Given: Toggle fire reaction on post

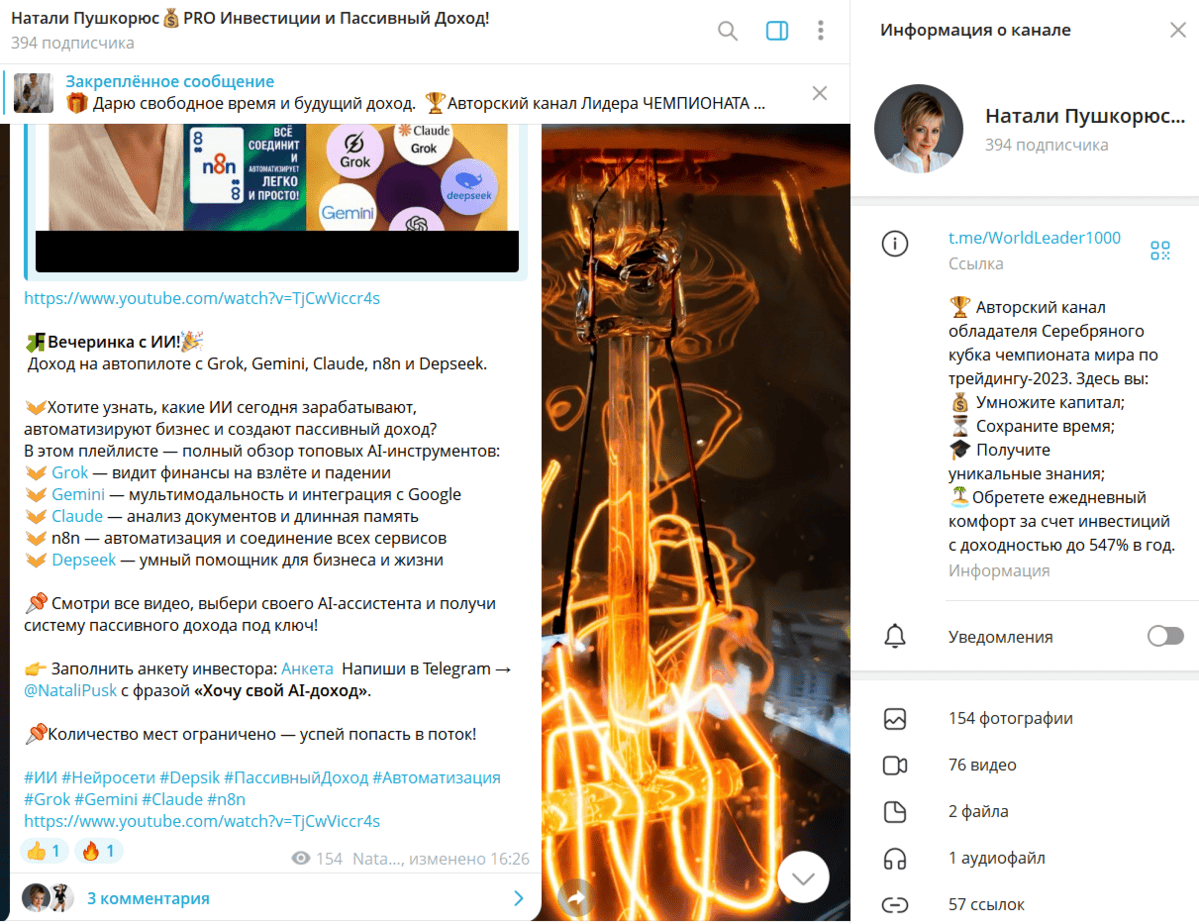Looking at the screenshot, I should (99, 851).
